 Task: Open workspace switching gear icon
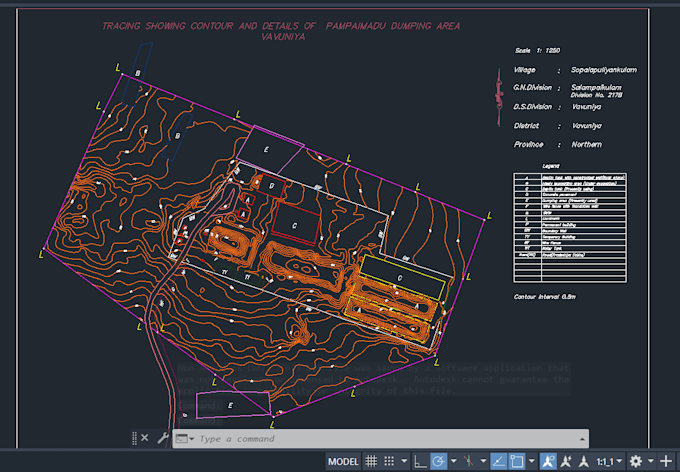(x=636, y=462)
